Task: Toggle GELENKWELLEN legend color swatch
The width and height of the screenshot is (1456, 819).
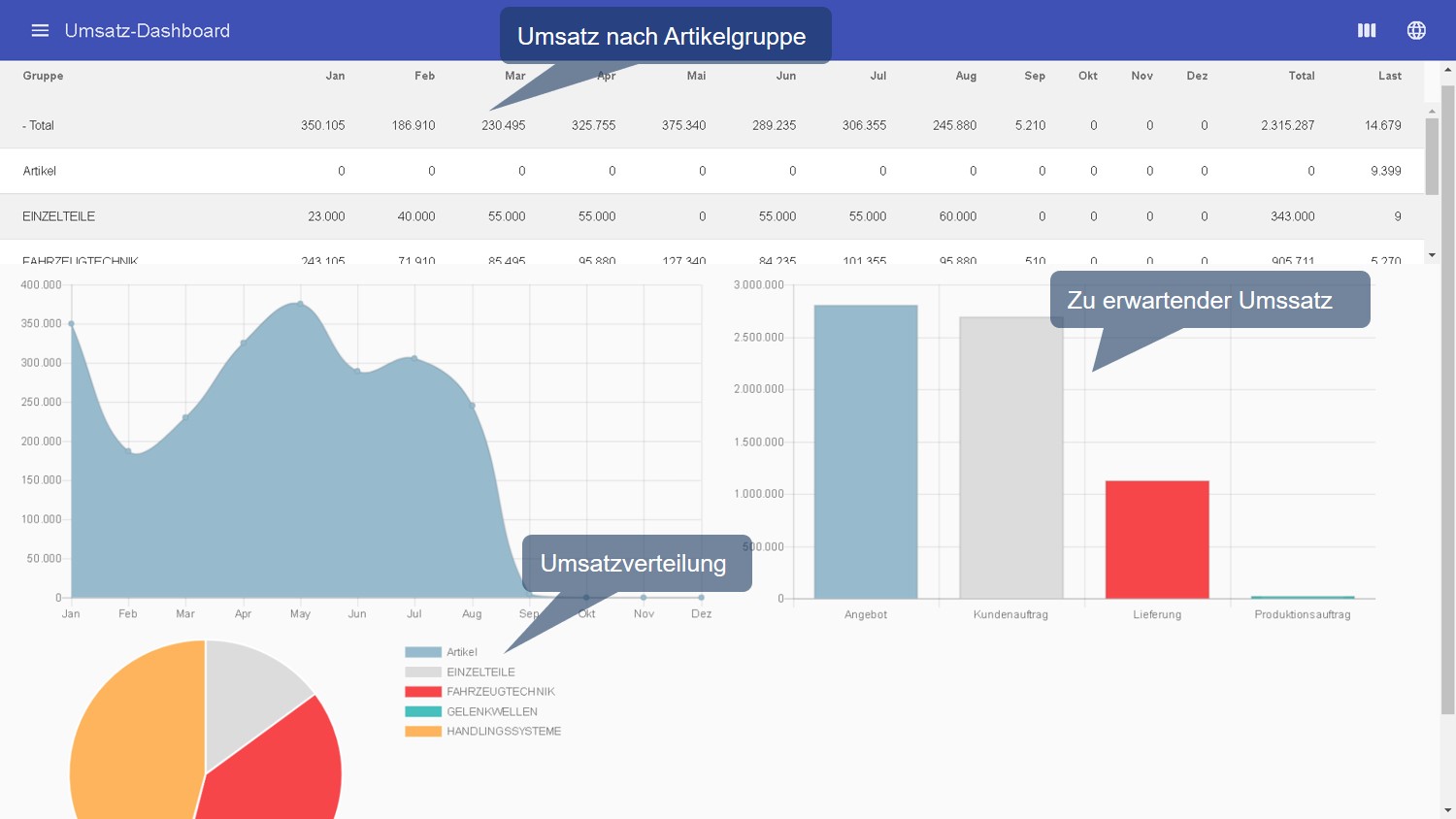Action: [423, 711]
